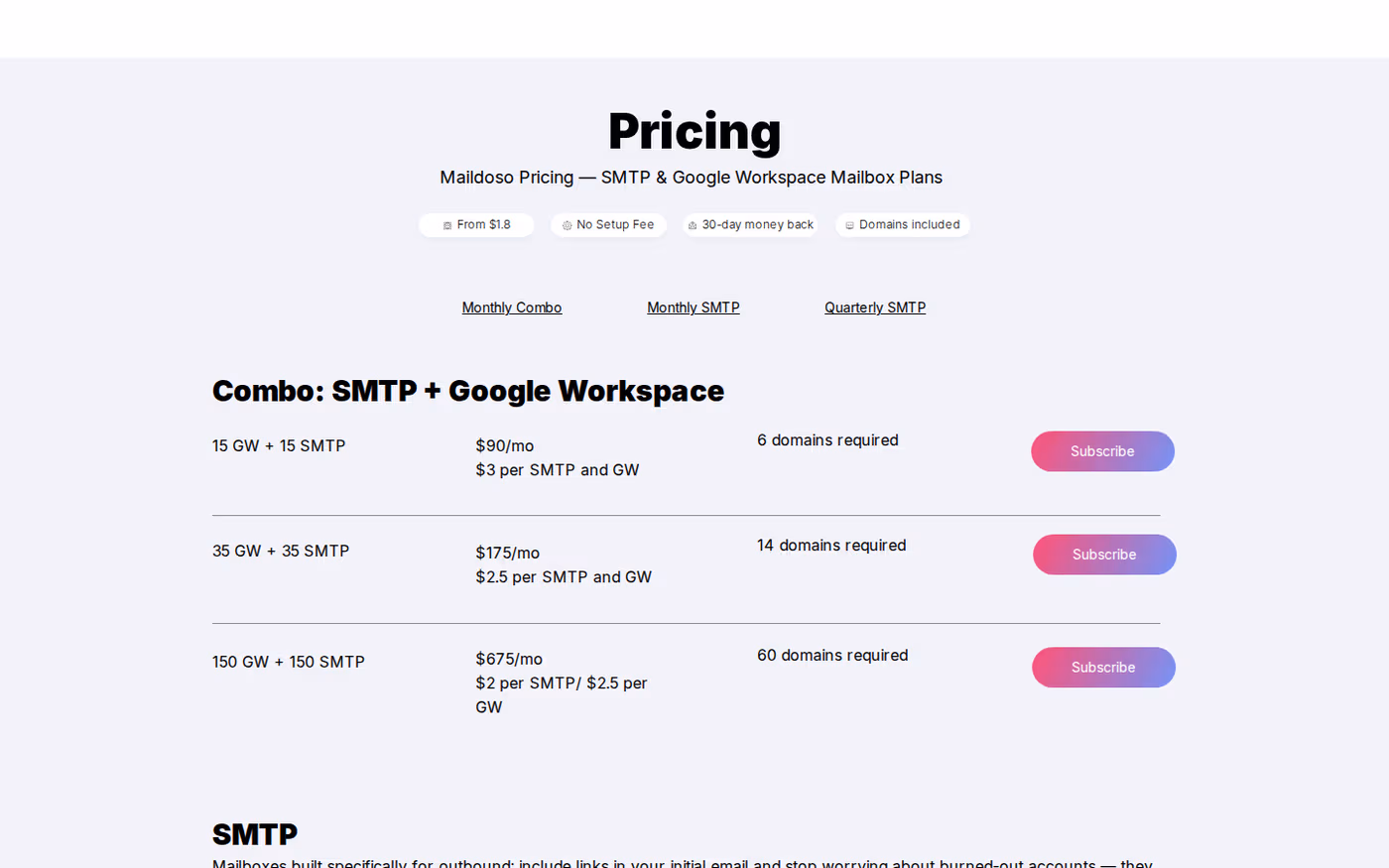Subscribe to the 35 GW + 35 SMTP plan

(x=1104, y=555)
